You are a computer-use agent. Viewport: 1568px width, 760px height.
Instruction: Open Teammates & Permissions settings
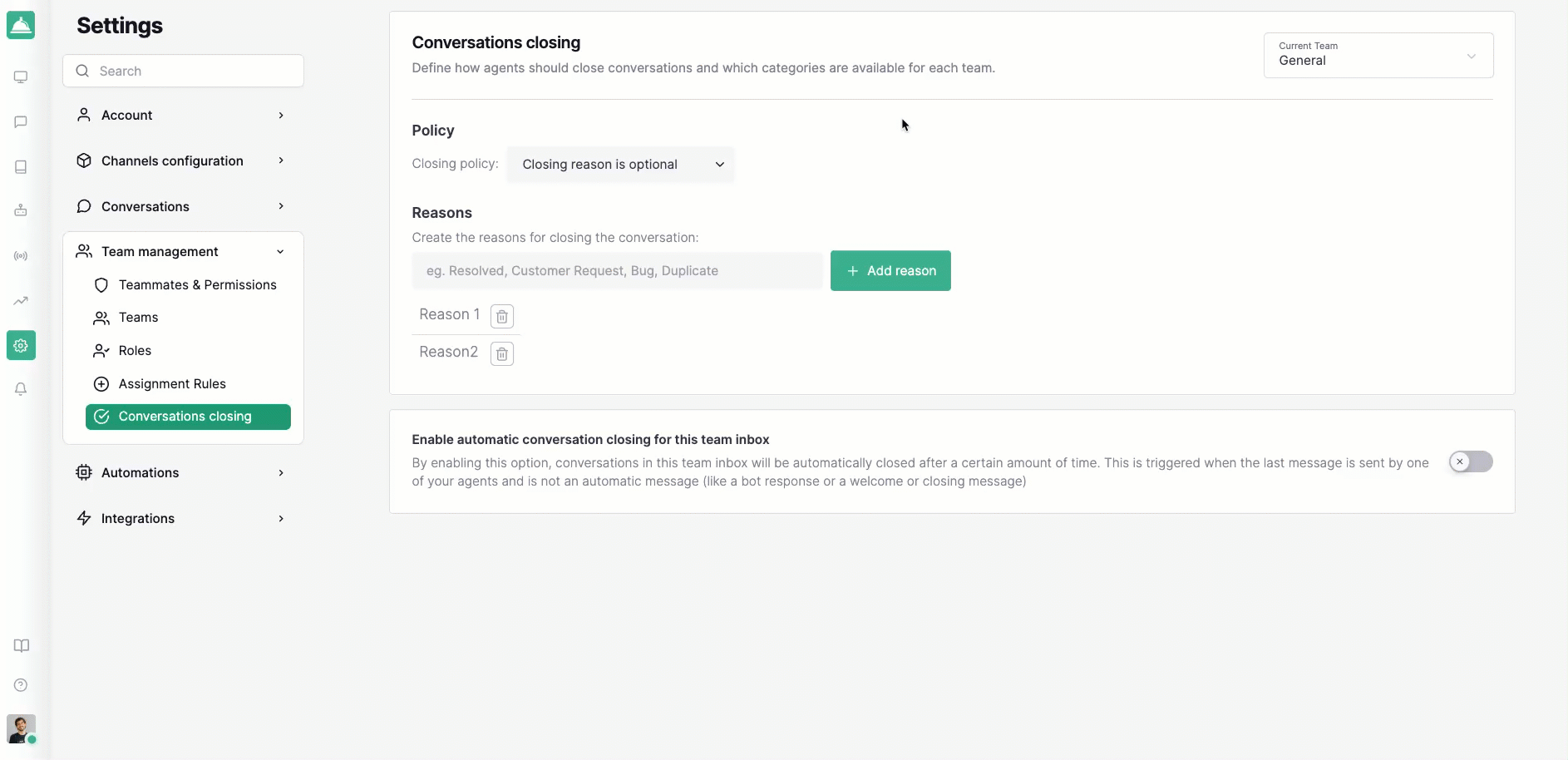197,285
